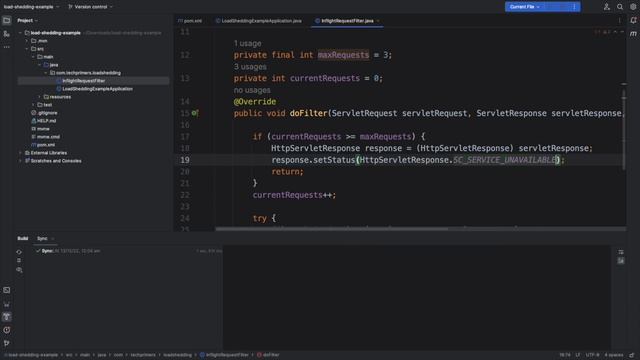Click the Stop icon in Build panel
Viewport: 640px width, 360px height.
pyautogui.click(x=19, y=260)
